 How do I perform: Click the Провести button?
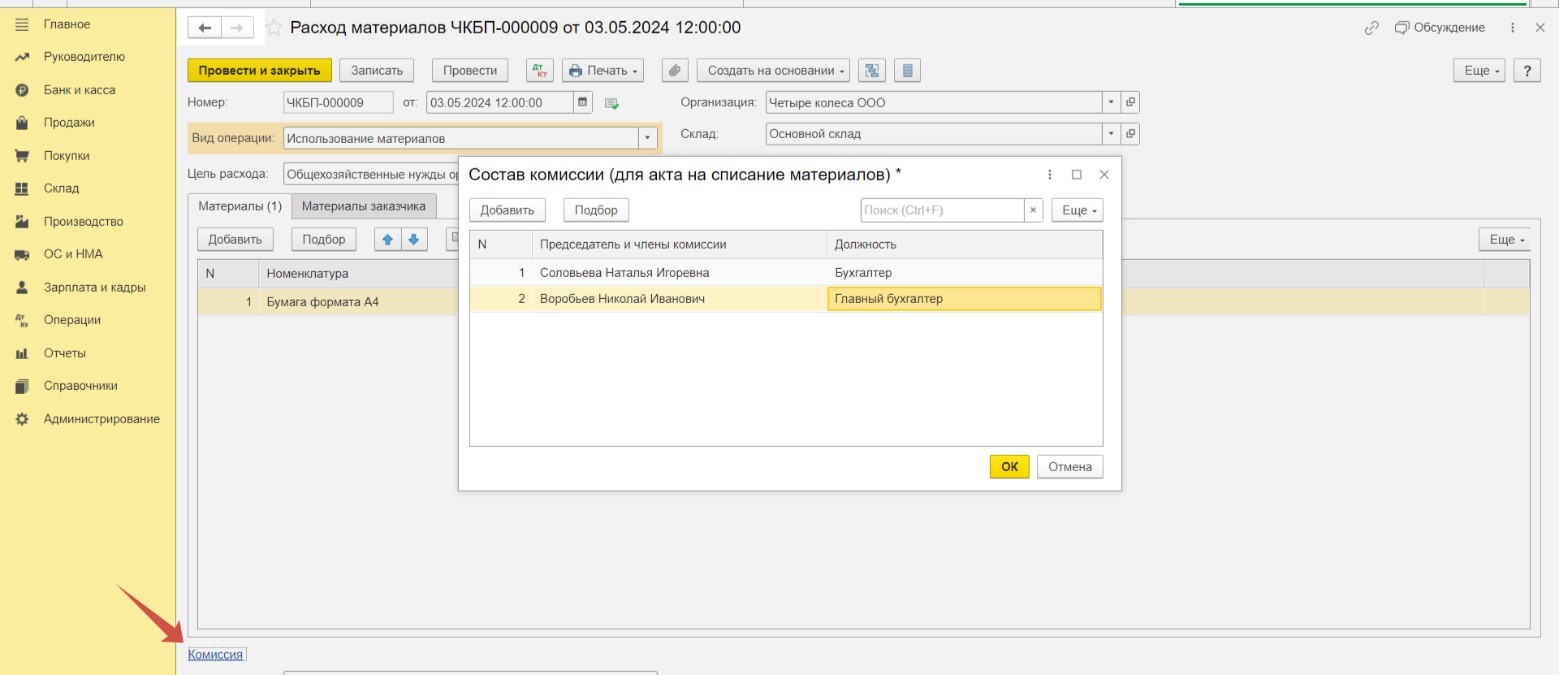pyautogui.click(x=470, y=71)
